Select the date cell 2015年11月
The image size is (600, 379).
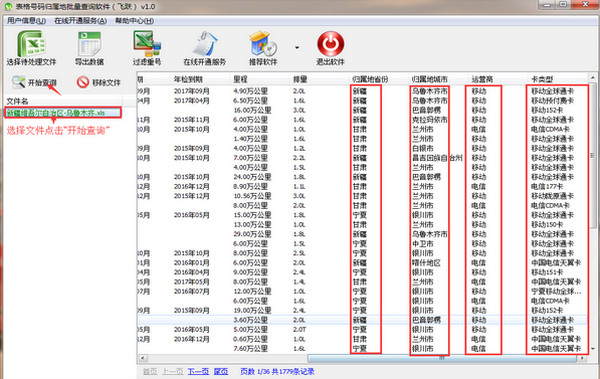(192, 120)
